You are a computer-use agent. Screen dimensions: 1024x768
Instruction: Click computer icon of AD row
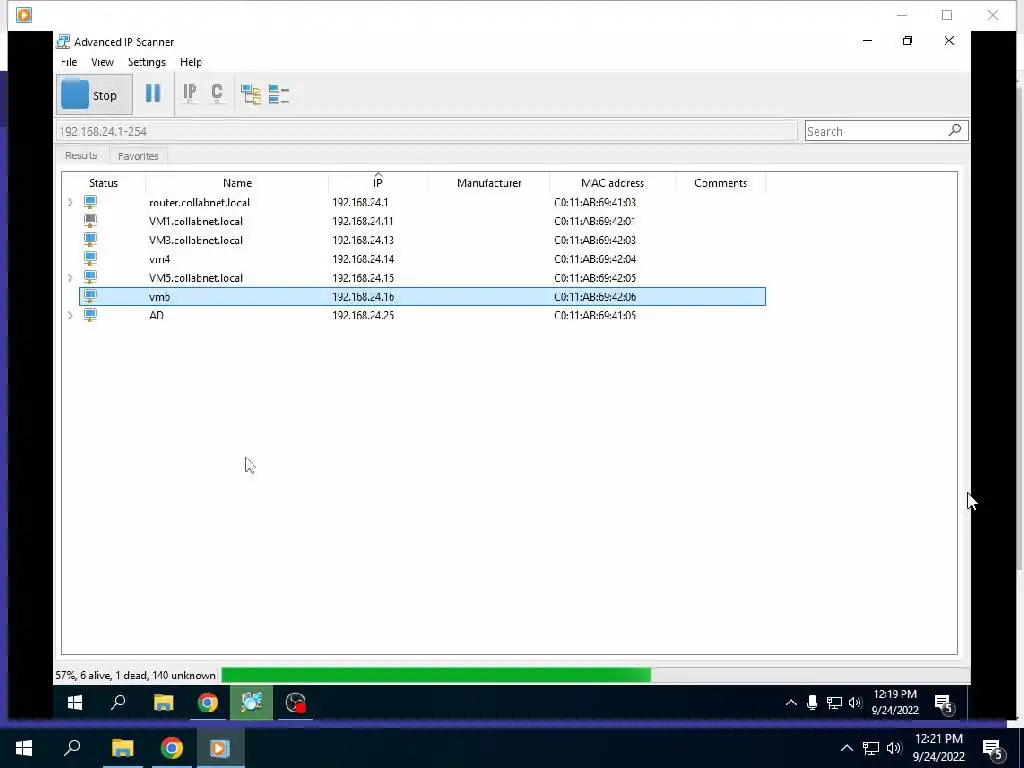tap(90, 315)
